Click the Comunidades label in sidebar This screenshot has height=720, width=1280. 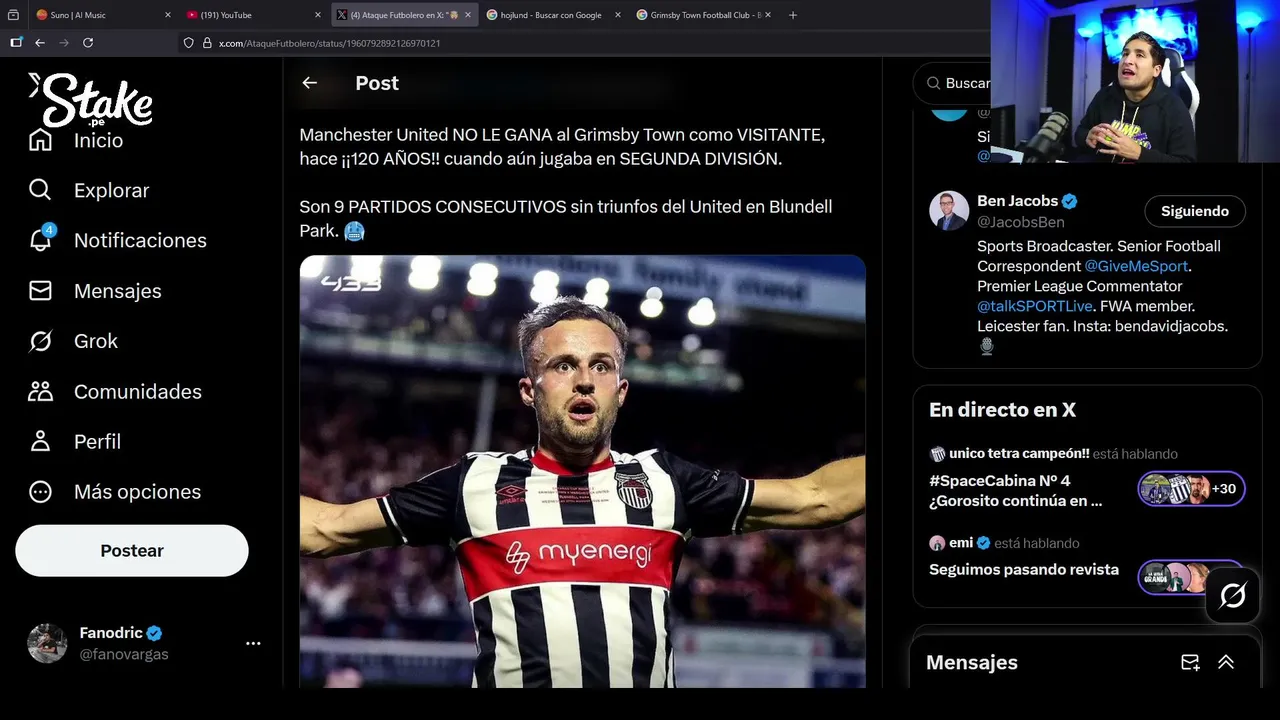(137, 391)
